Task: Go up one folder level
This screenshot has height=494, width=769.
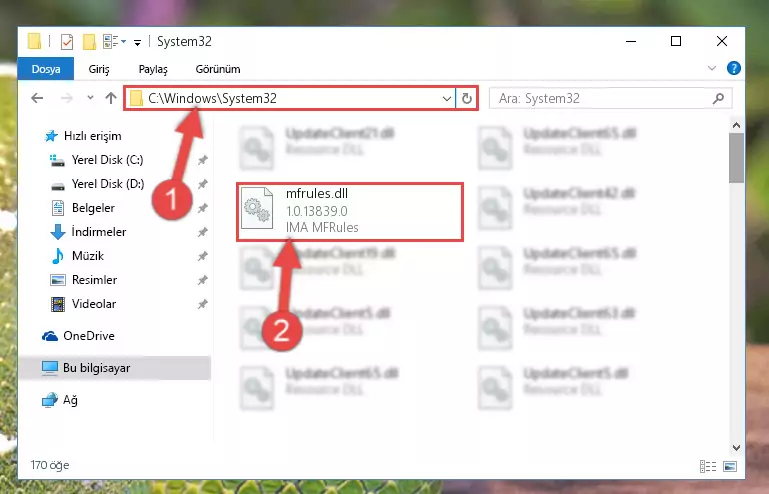Action: (111, 98)
